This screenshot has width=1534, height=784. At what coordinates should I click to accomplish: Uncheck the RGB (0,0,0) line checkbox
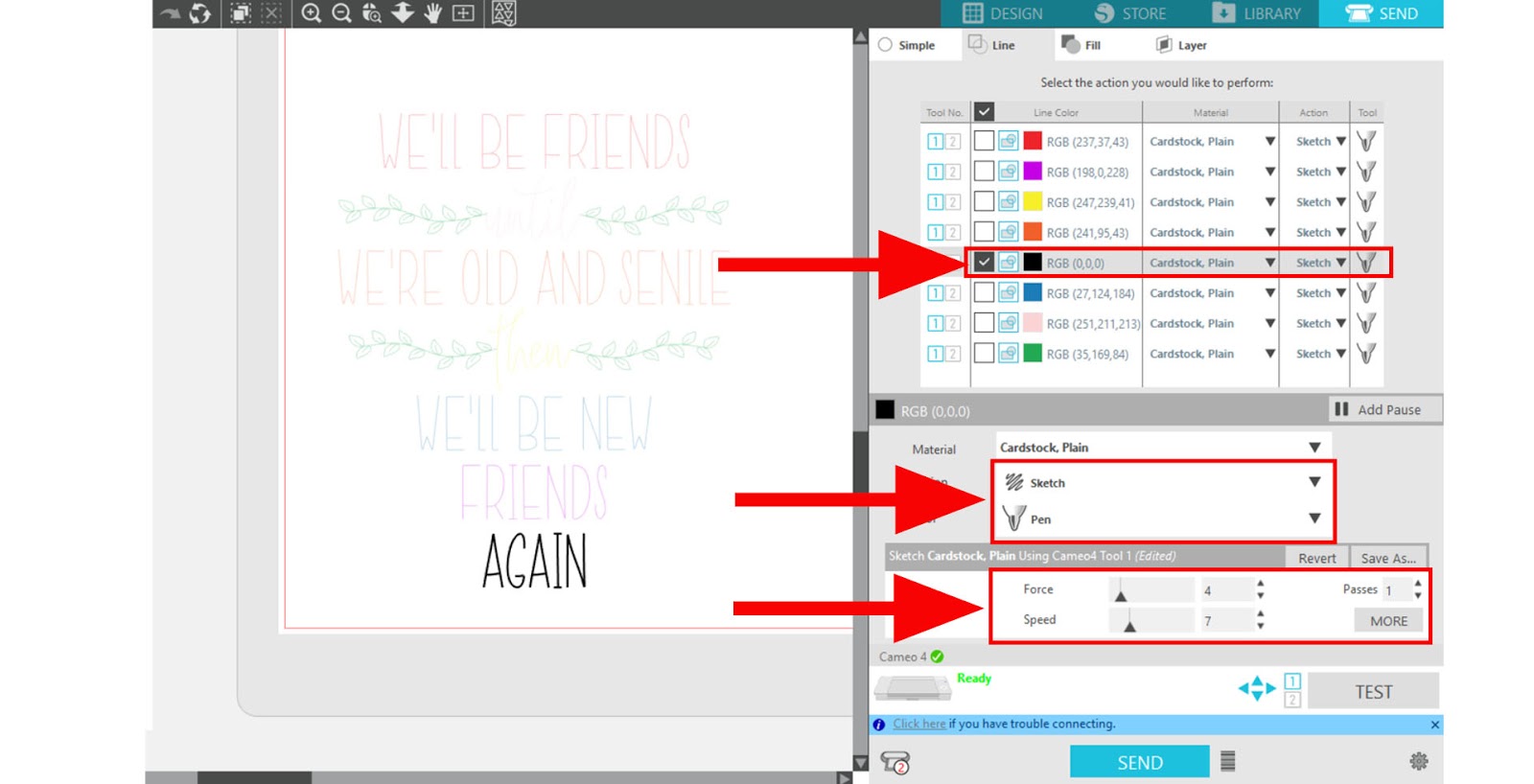(x=984, y=263)
